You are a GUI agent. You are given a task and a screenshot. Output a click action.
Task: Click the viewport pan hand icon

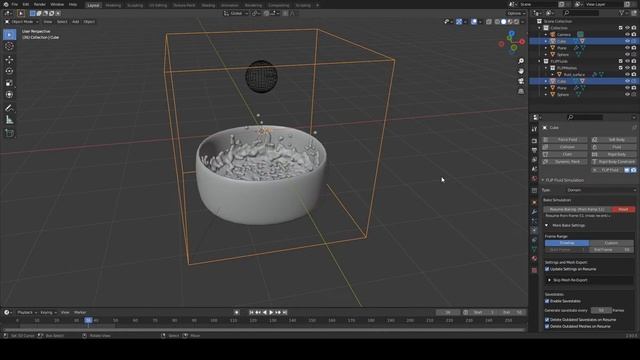pos(521,71)
